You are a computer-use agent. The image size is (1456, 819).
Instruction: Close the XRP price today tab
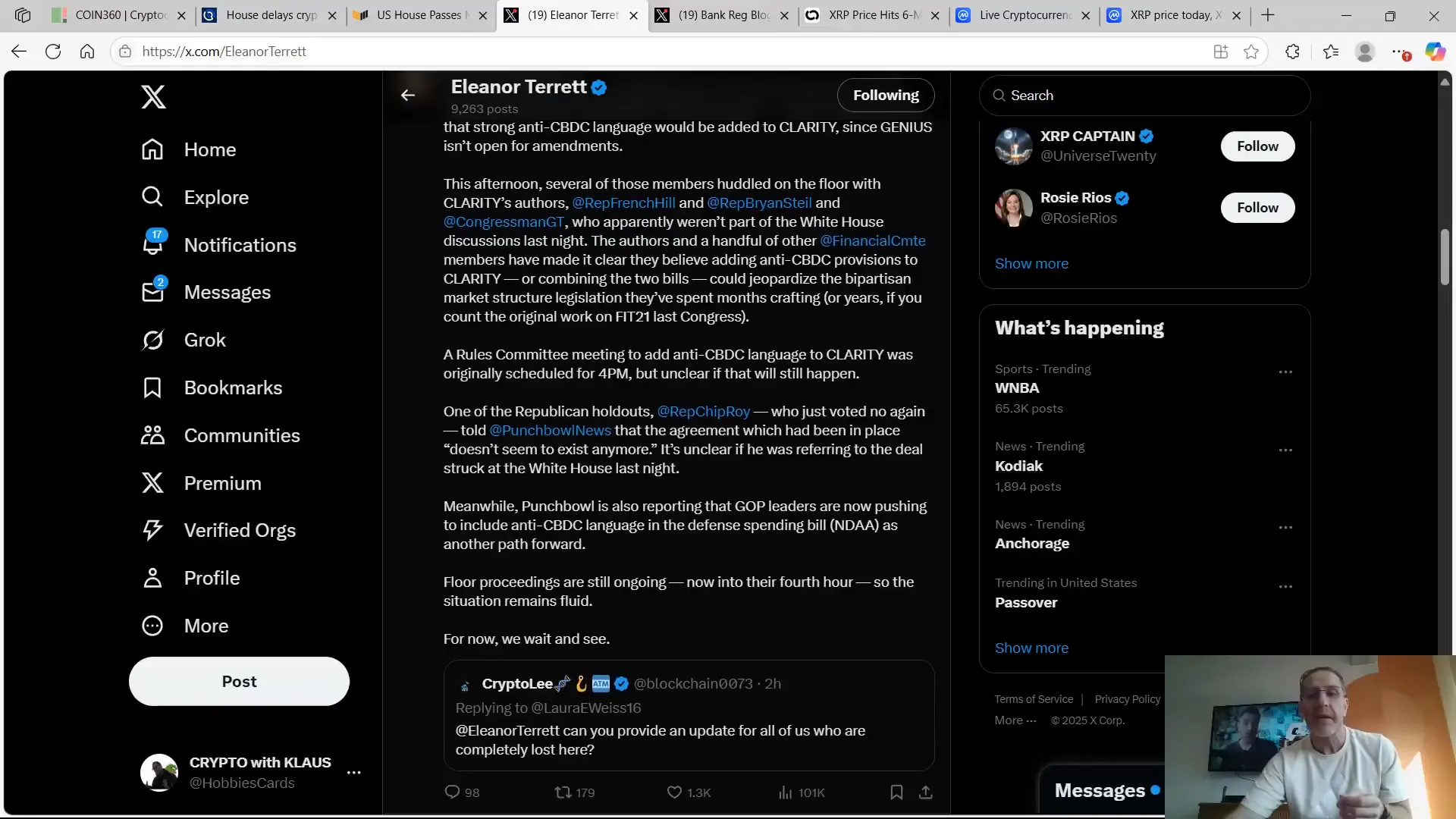point(1236,15)
